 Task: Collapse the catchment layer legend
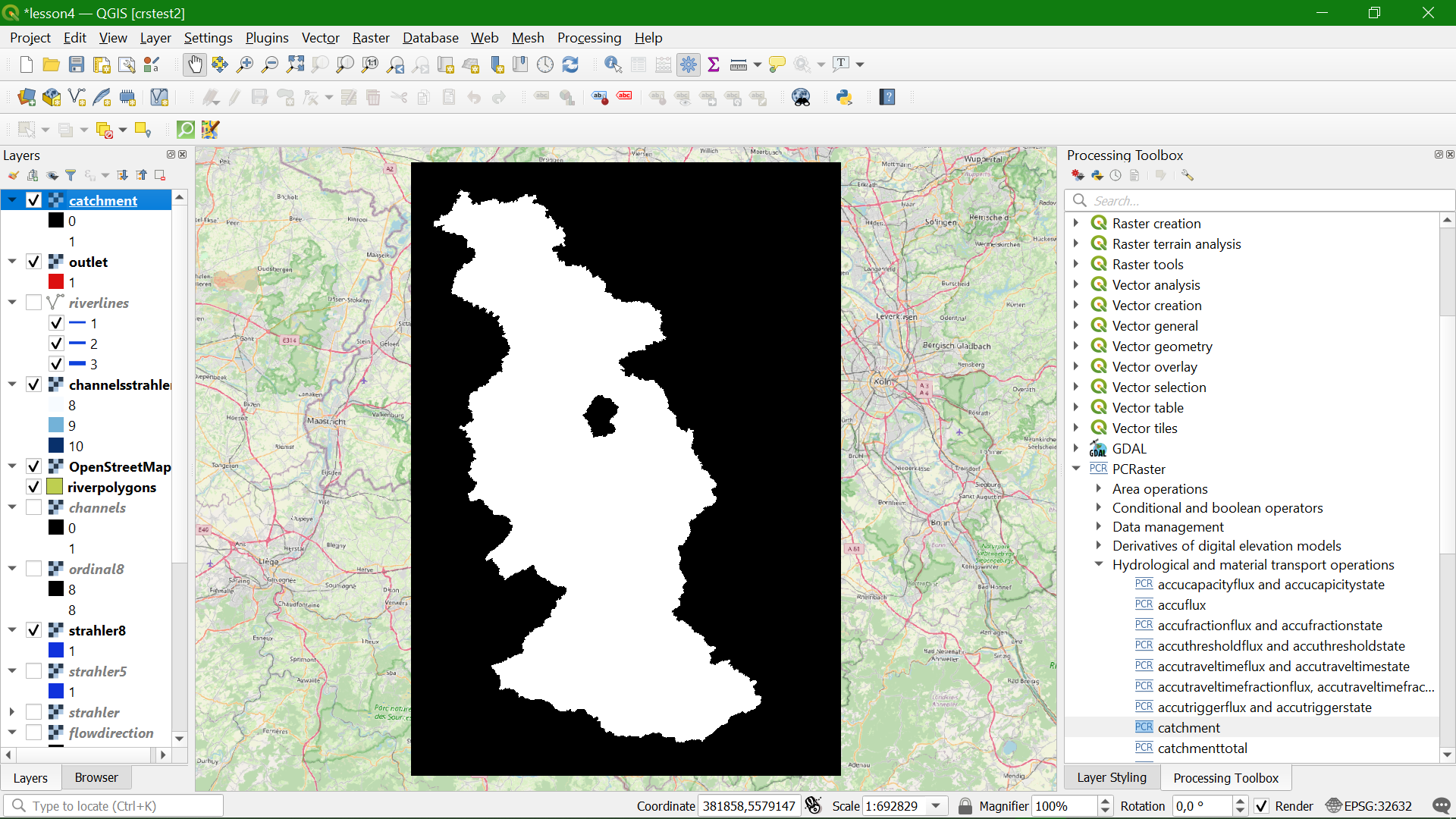[12, 199]
